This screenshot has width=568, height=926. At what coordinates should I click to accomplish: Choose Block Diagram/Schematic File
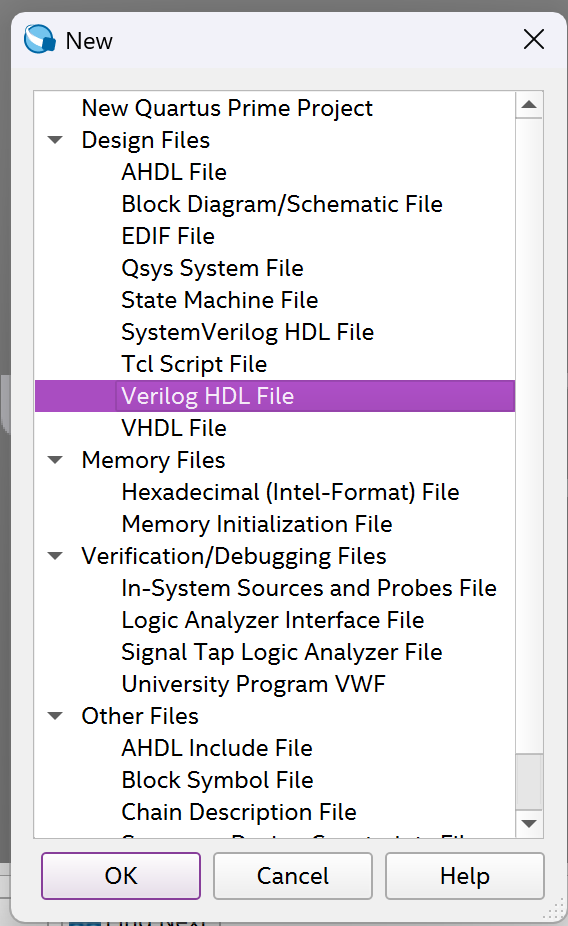click(x=282, y=204)
